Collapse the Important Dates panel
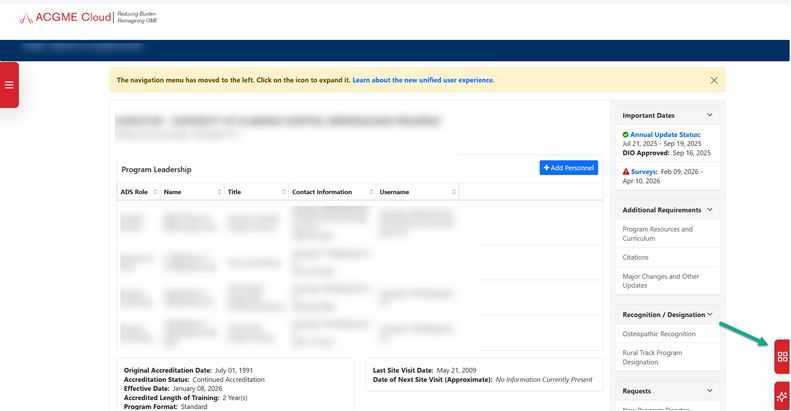The height and width of the screenshot is (411, 791). coord(710,115)
